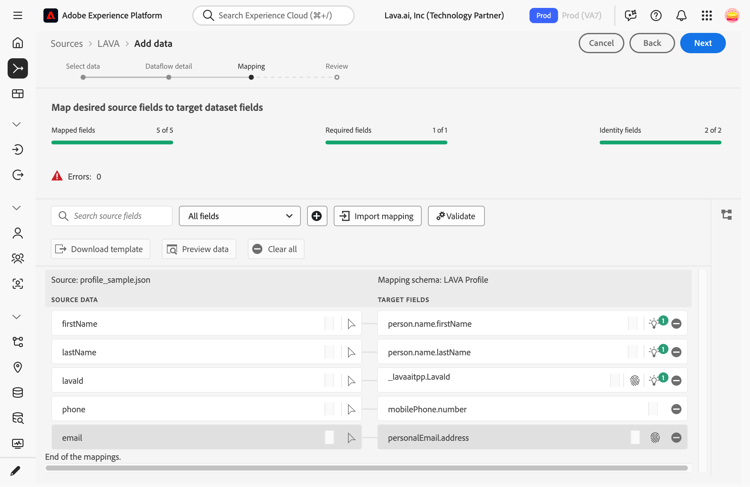Open the Datasets sidebar icon
Screen dimensions: 750x487
pos(18,393)
